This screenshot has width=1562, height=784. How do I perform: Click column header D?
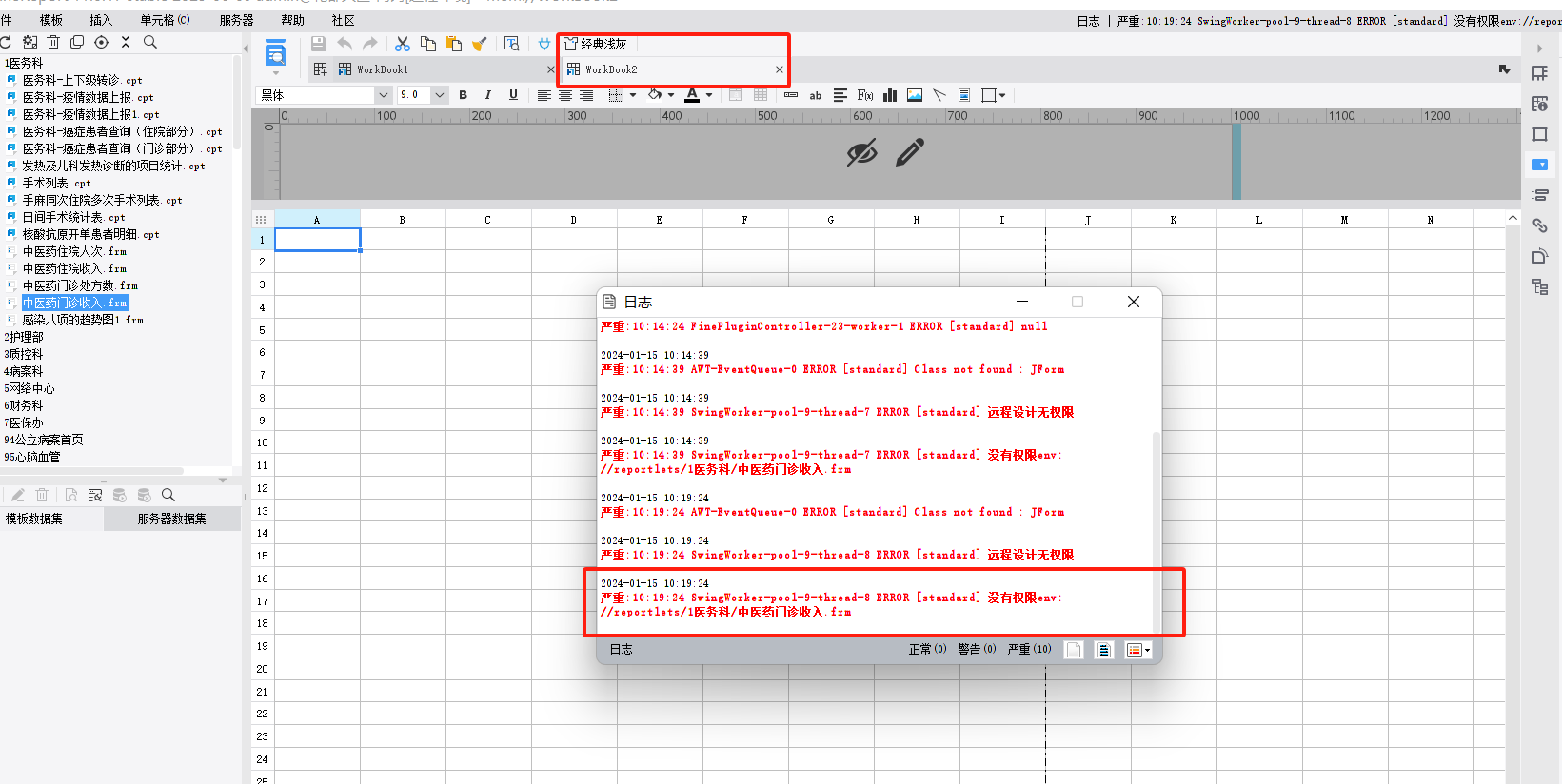pyautogui.click(x=573, y=220)
